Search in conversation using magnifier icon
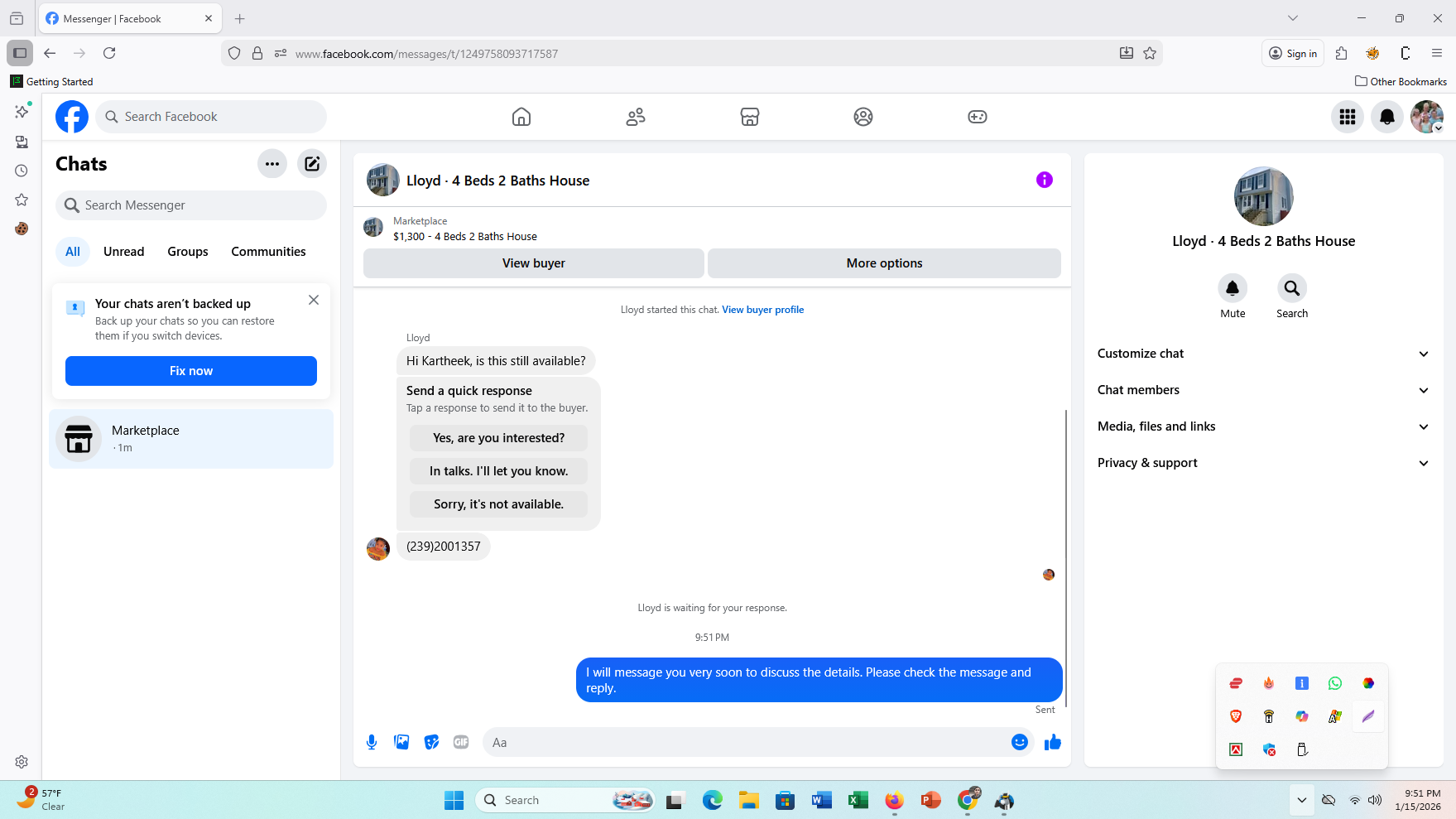This screenshot has width=1456, height=819. 1292,288
